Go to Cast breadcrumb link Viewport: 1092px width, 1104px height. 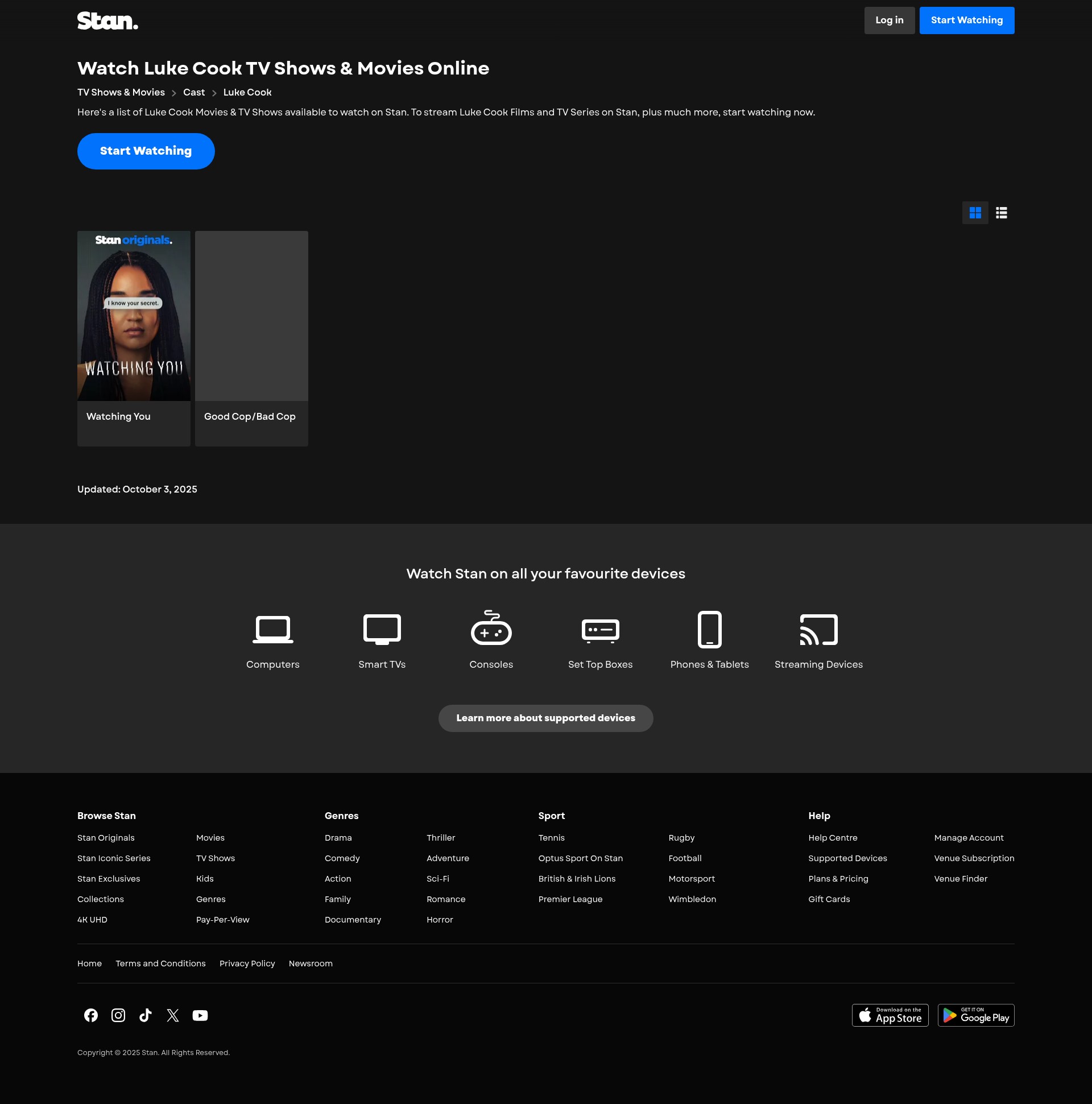point(194,92)
